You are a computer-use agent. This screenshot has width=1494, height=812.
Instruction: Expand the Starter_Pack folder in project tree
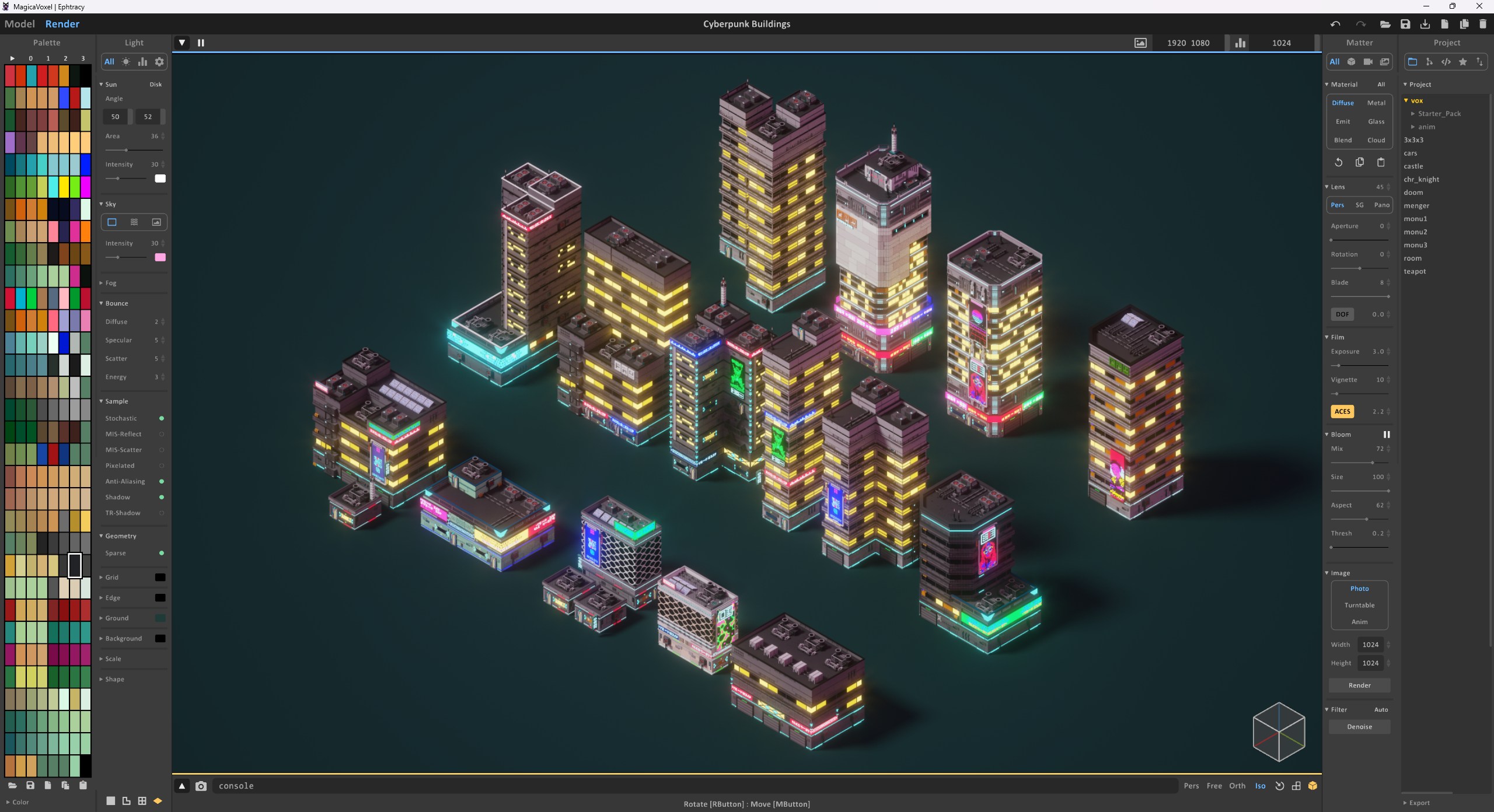(x=1436, y=114)
